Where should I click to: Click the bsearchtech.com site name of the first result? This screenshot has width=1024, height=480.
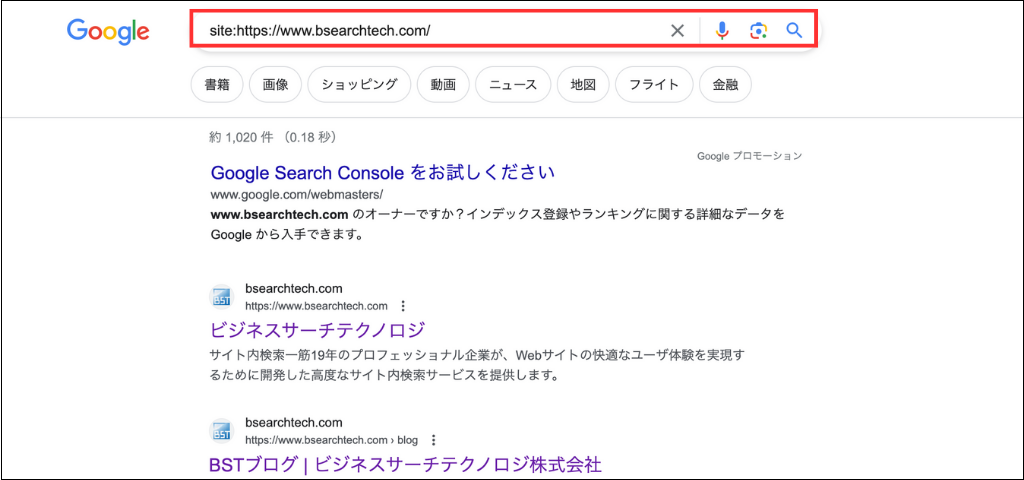click(294, 289)
